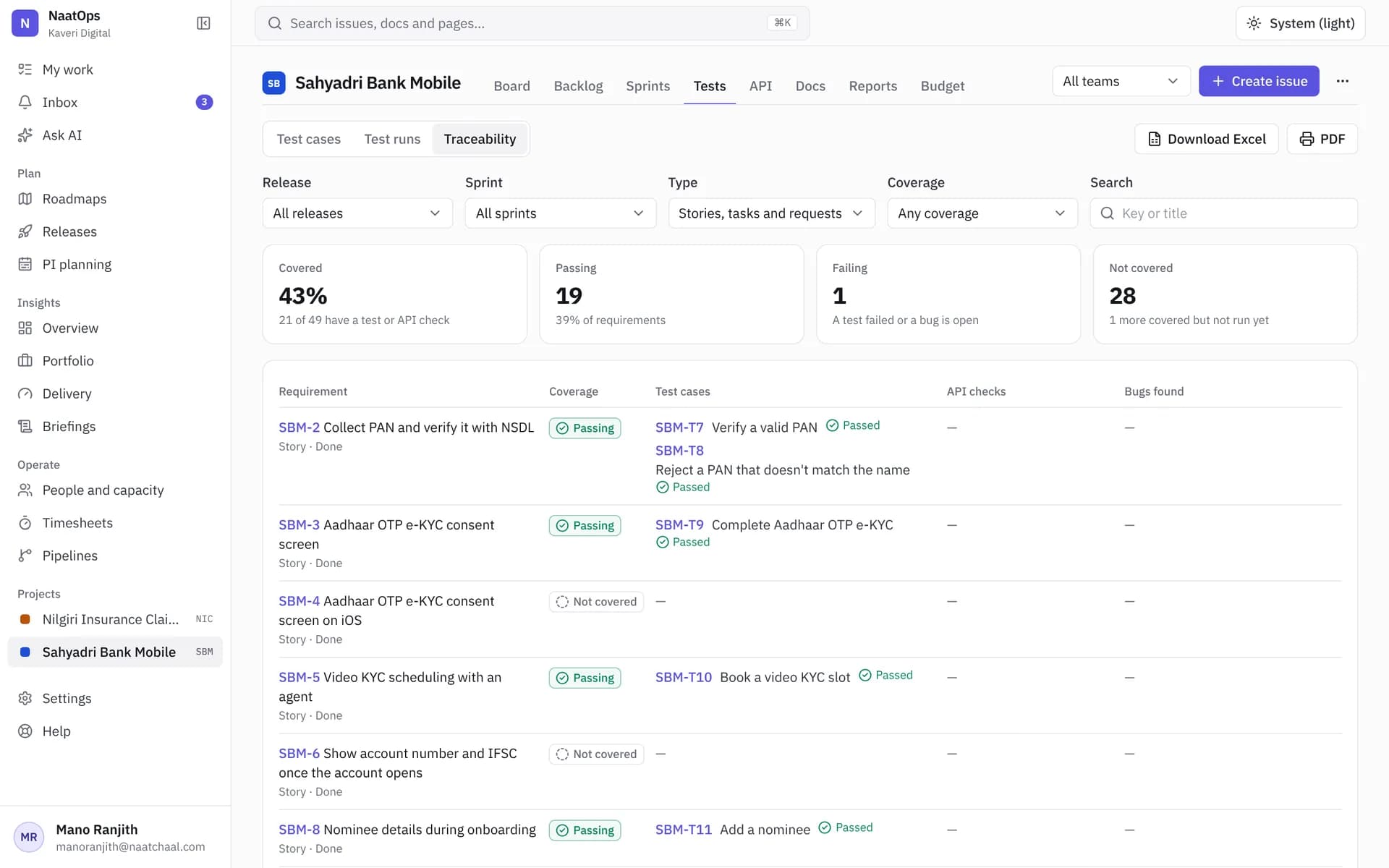Open Nilgiri Insurance project
This screenshot has height=868, width=1389.
[115, 619]
